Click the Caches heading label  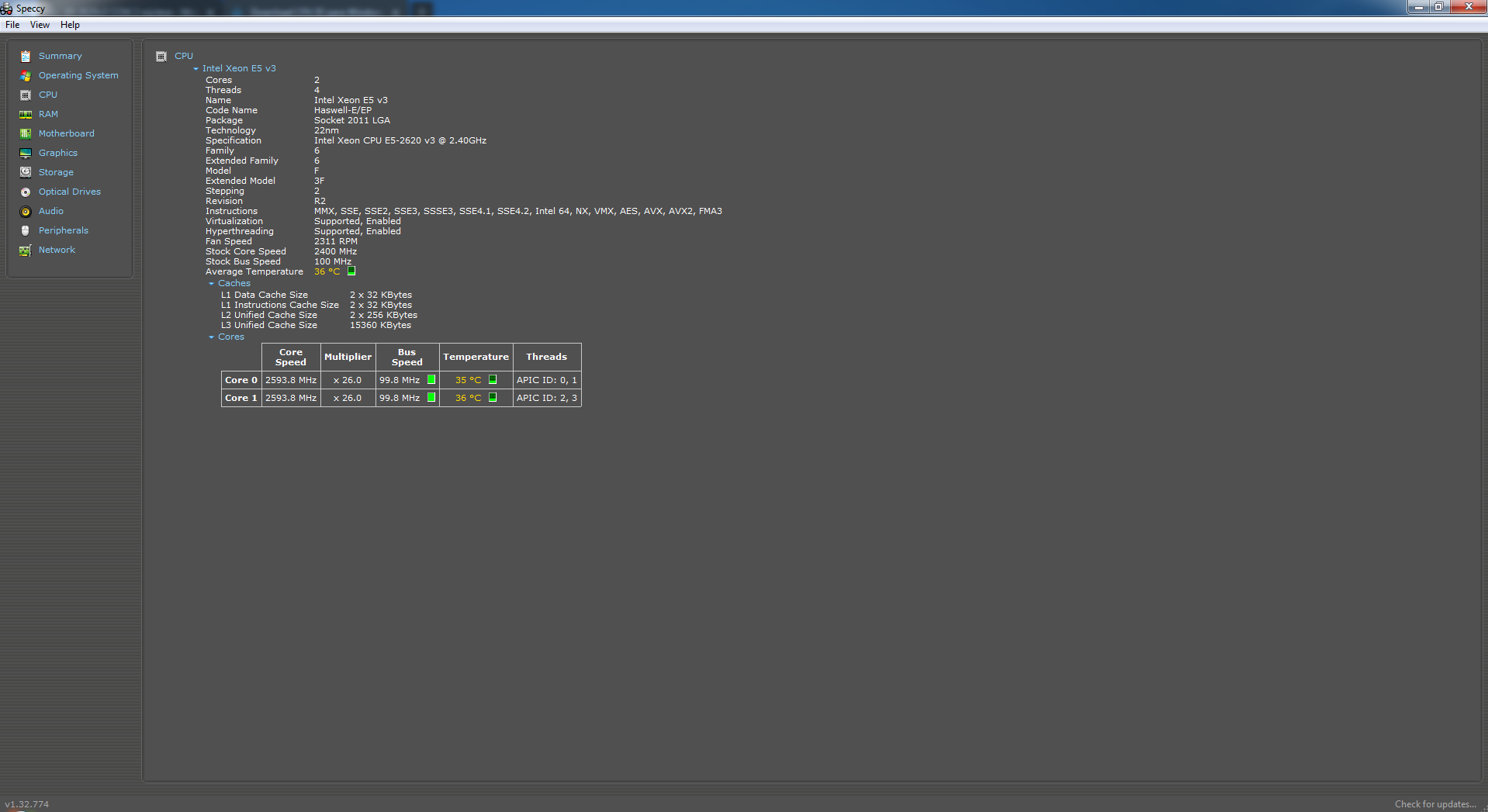click(x=234, y=283)
